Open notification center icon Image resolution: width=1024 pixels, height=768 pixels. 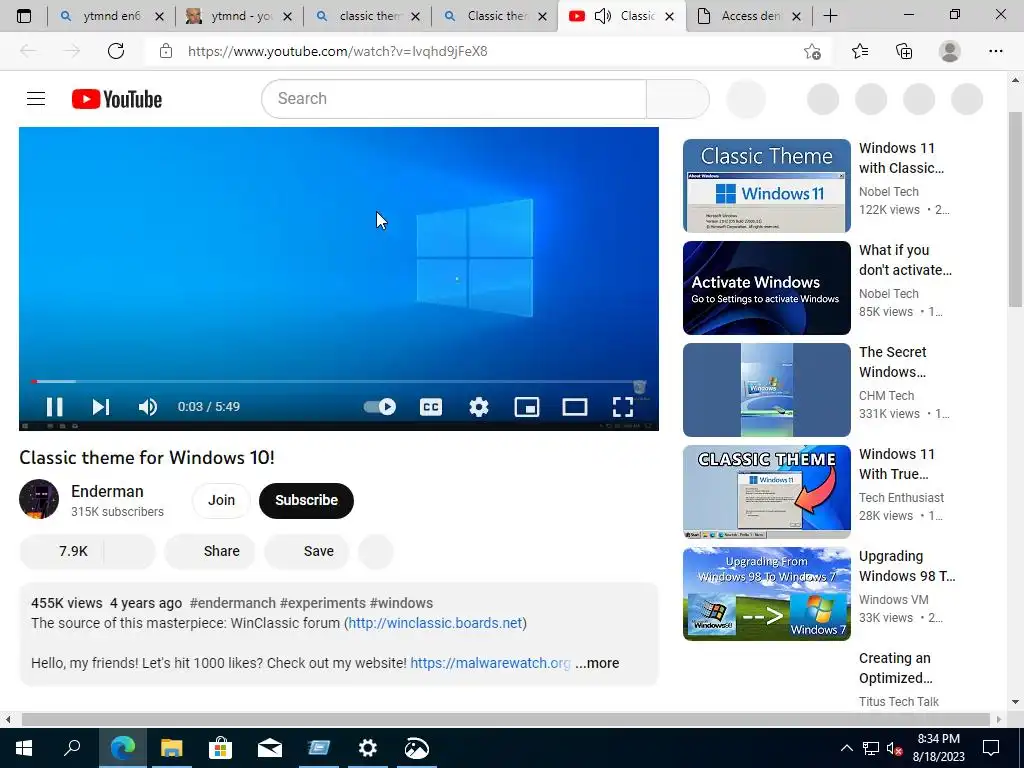pyautogui.click(x=991, y=748)
